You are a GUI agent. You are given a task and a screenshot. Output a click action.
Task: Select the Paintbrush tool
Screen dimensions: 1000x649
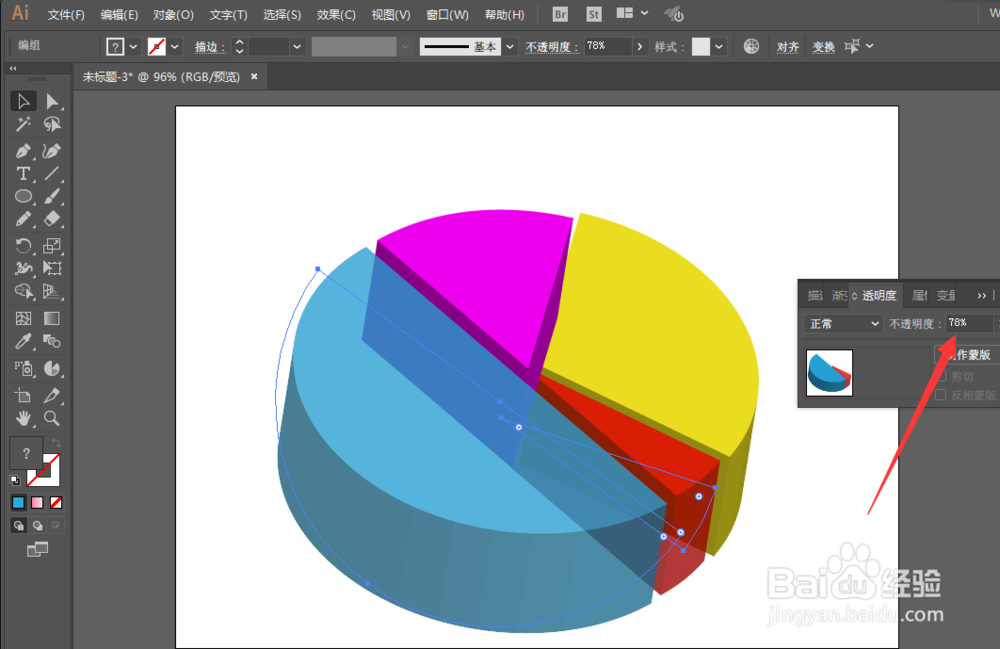52,196
